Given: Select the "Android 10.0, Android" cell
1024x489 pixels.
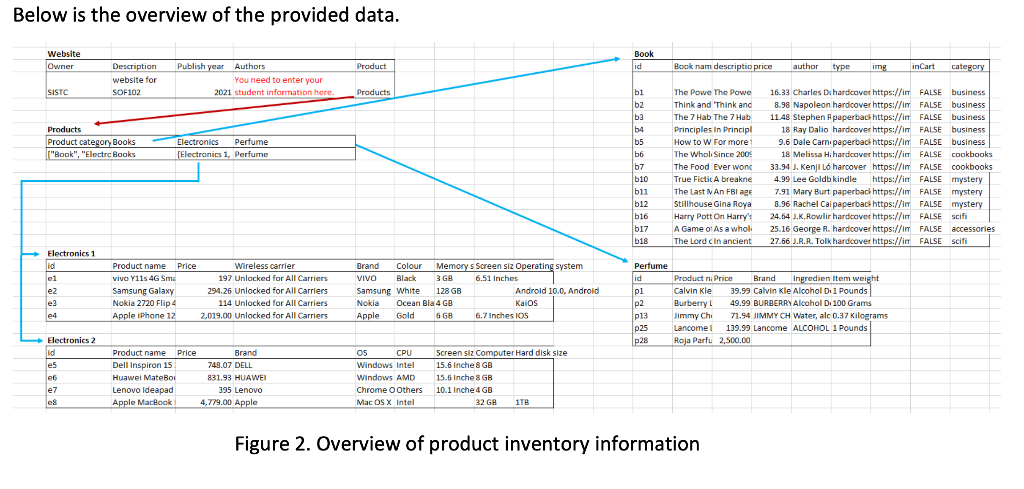Looking at the screenshot, I should point(557,291).
